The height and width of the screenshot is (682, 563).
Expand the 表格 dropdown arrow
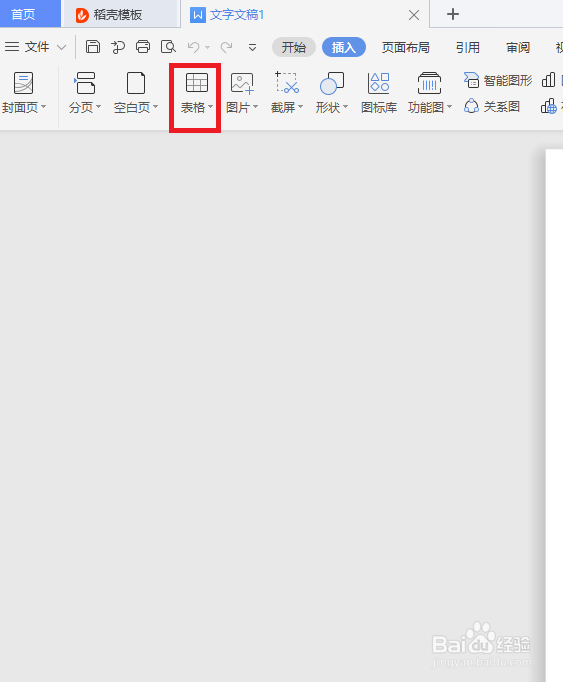click(211, 107)
